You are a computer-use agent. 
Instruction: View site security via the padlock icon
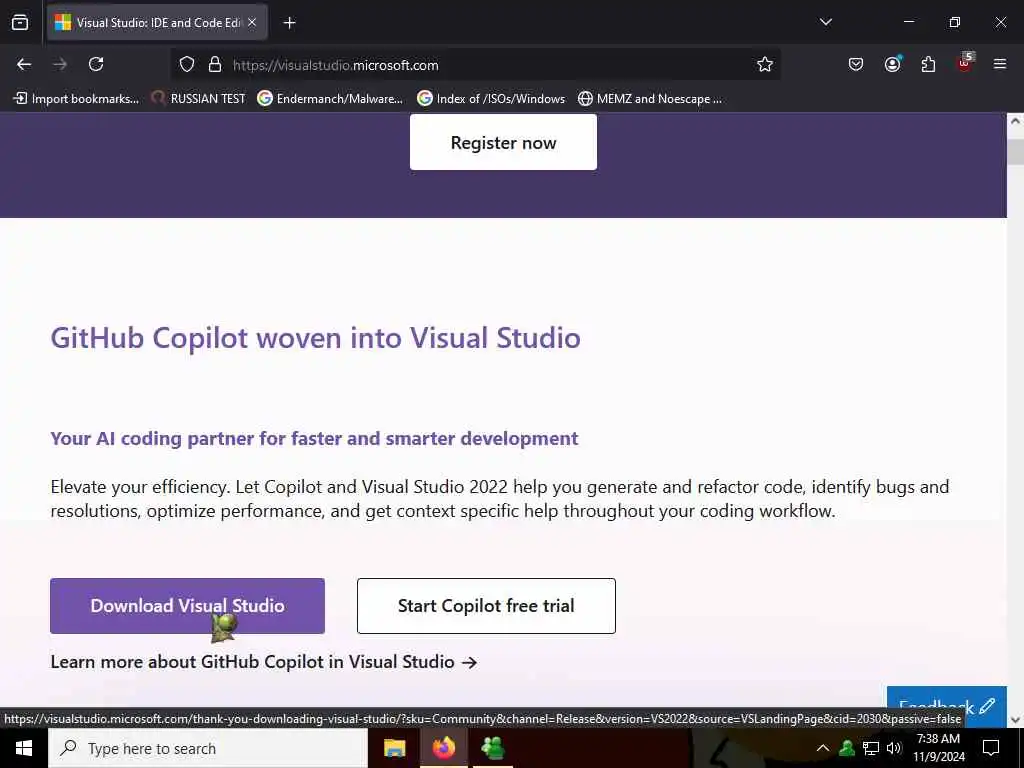[x=215, y=65]
